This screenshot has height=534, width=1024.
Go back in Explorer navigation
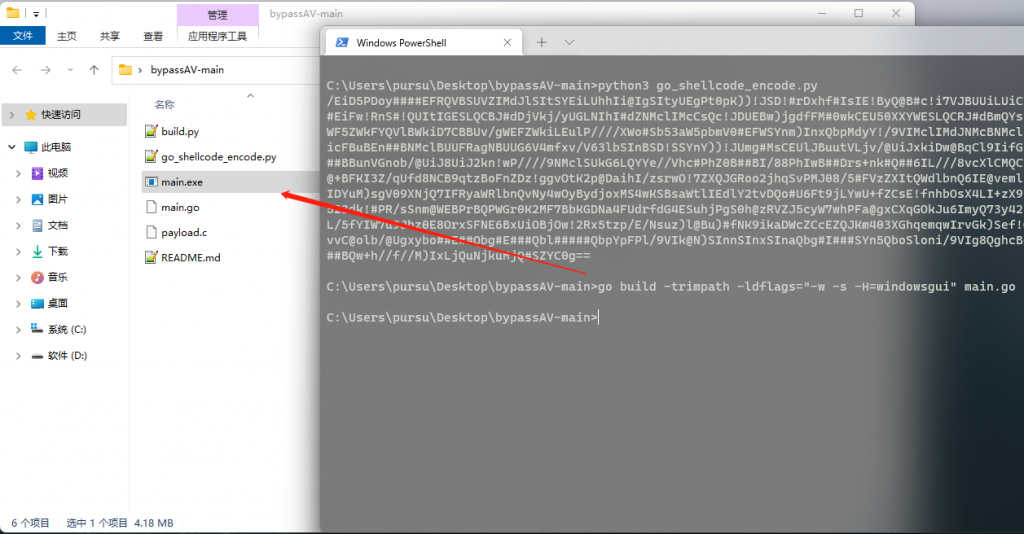pos(17,70)
